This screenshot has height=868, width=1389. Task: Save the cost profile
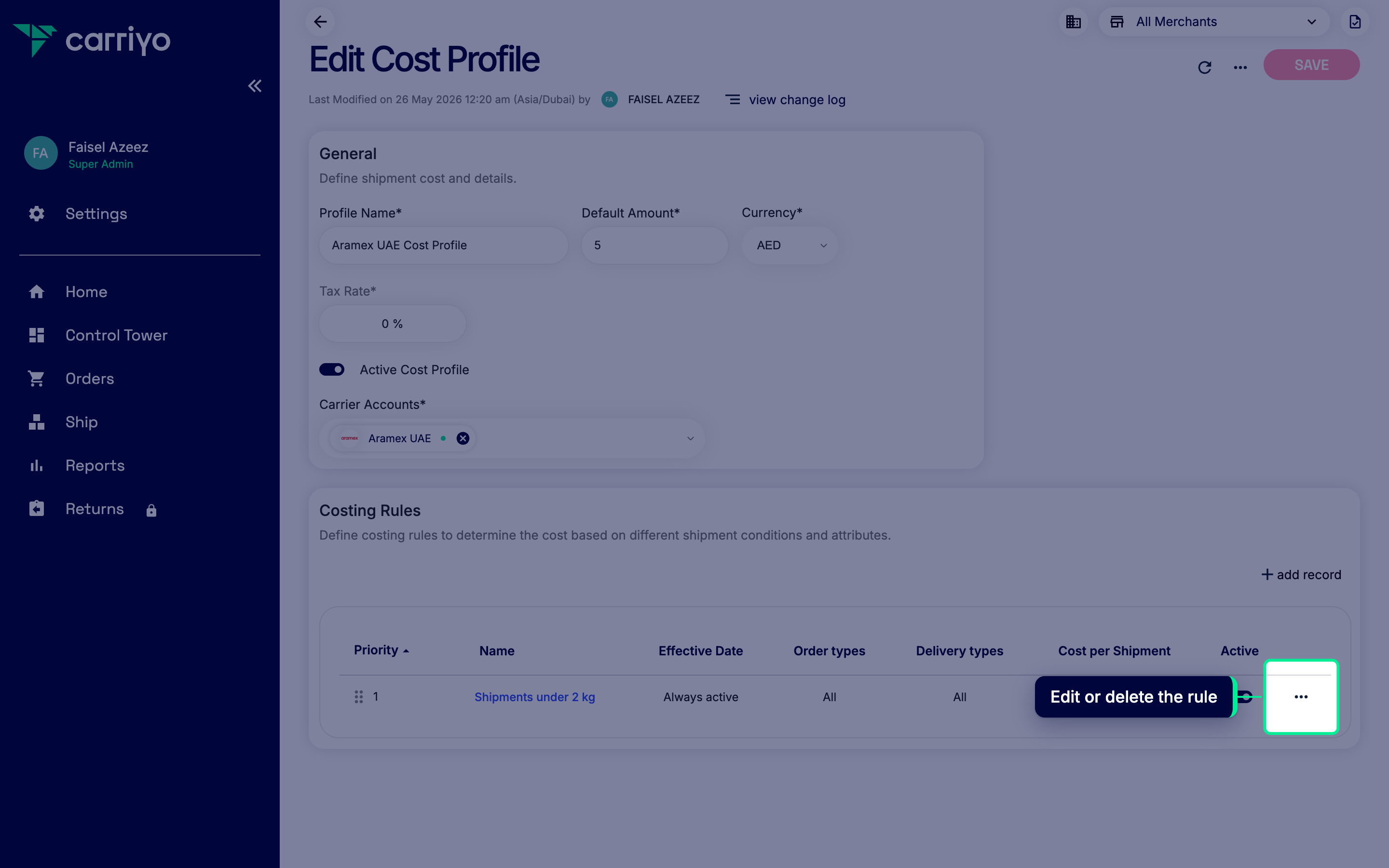1311,65
